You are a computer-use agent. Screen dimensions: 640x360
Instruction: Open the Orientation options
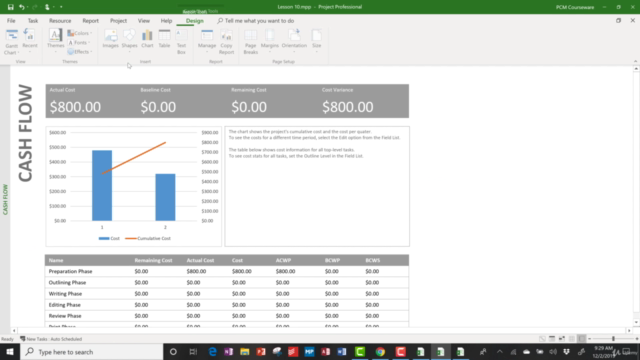[294, 41]
